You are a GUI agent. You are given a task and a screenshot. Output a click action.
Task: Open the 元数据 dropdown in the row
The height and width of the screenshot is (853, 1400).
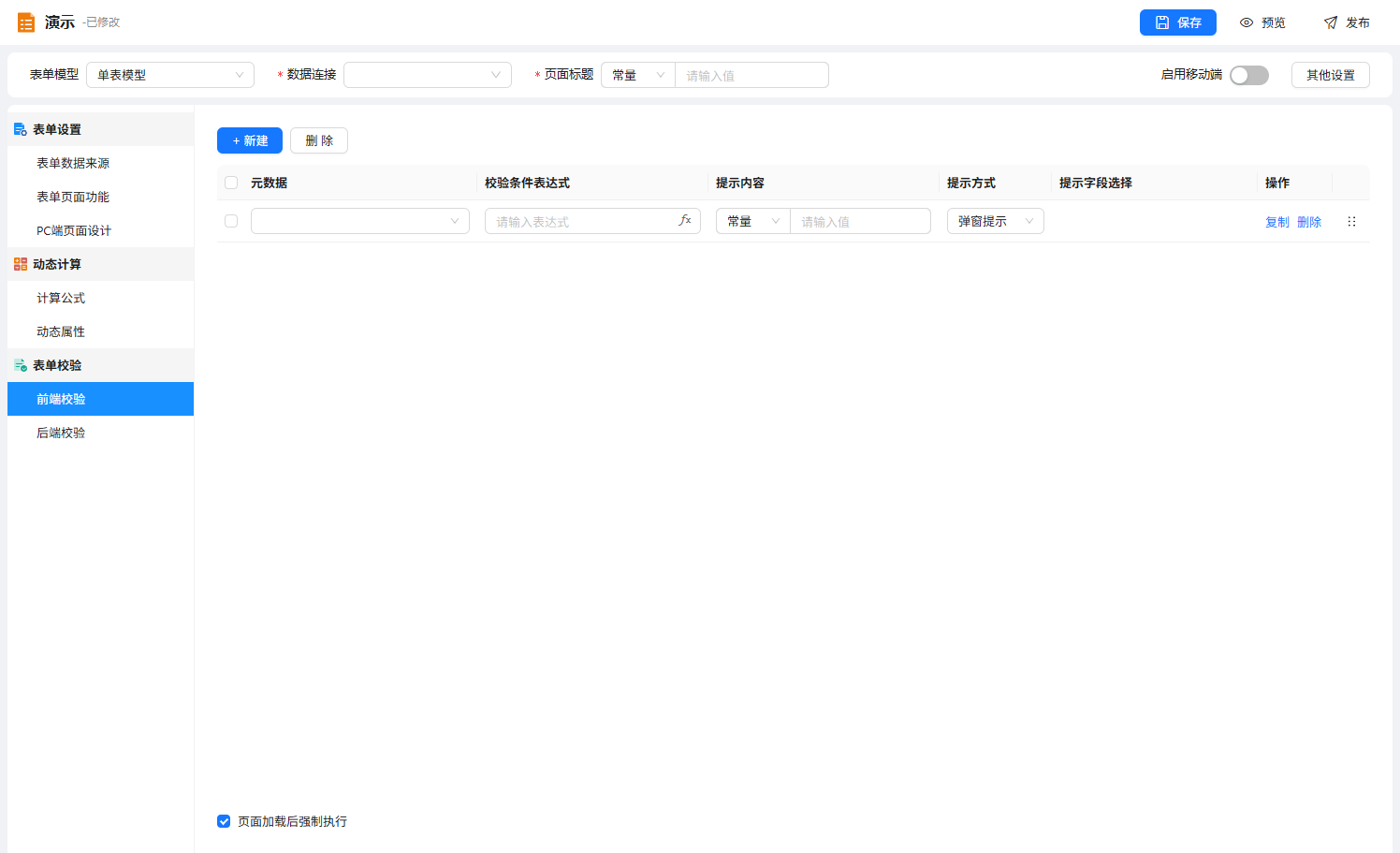pos(360,221)
